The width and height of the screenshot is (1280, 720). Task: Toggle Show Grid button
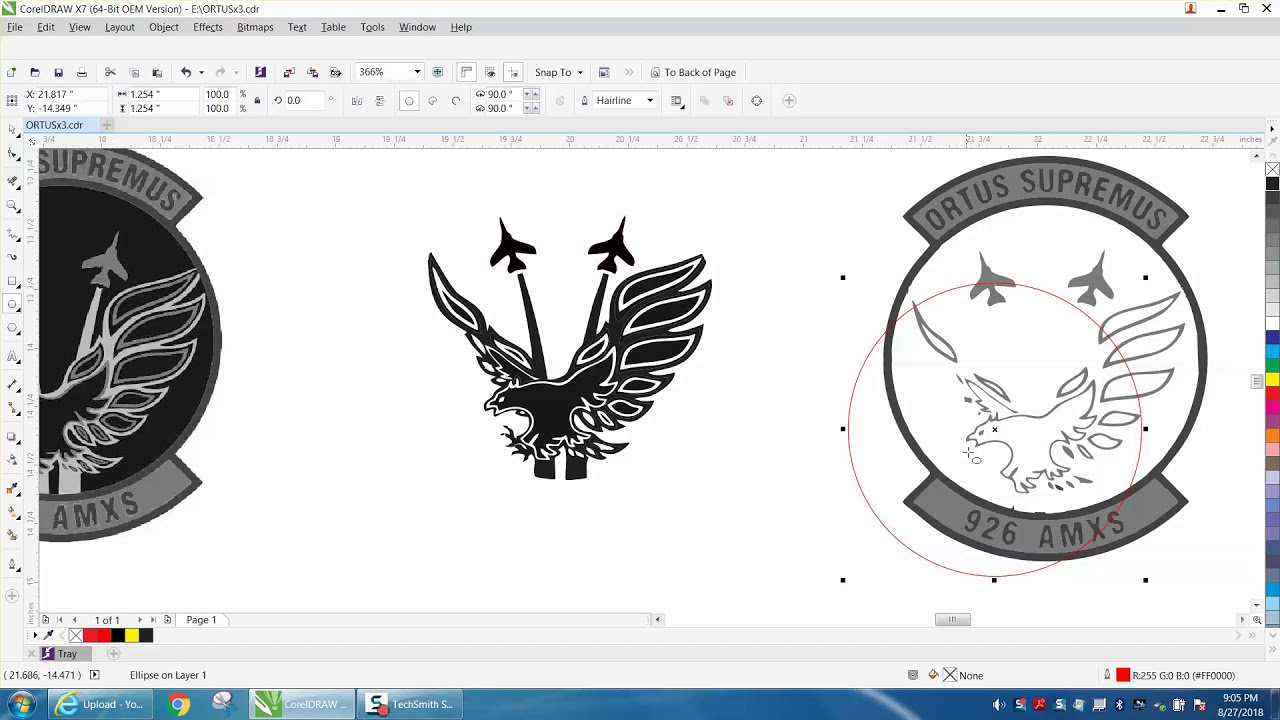(490, 72)
